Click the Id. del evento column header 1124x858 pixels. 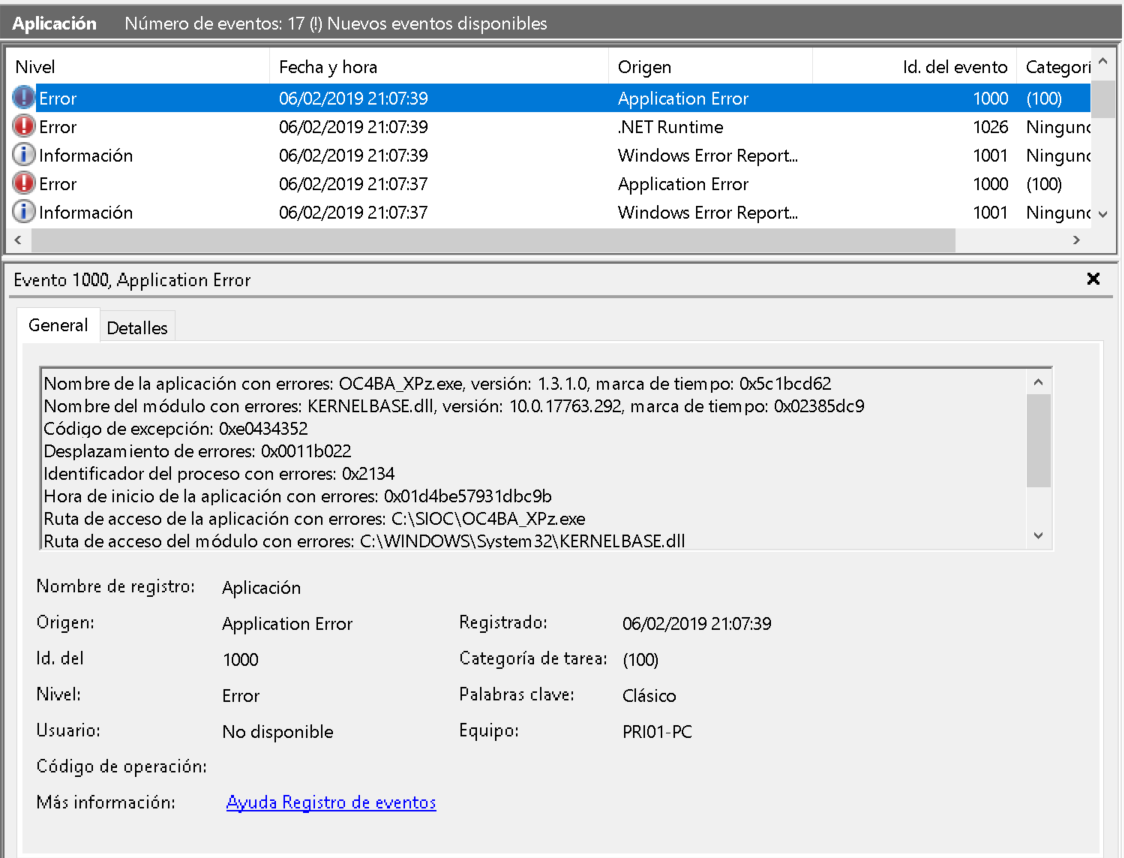click(954, 67)
